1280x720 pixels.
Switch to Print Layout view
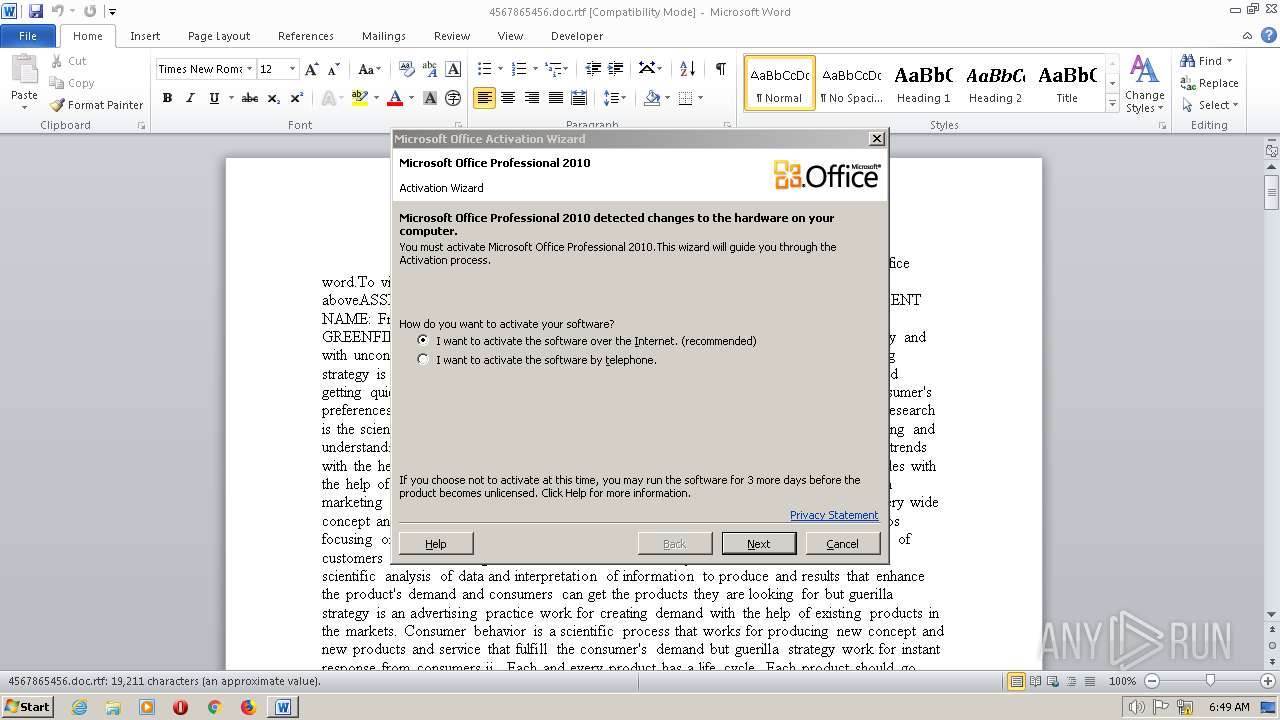tap(1017, 681)
